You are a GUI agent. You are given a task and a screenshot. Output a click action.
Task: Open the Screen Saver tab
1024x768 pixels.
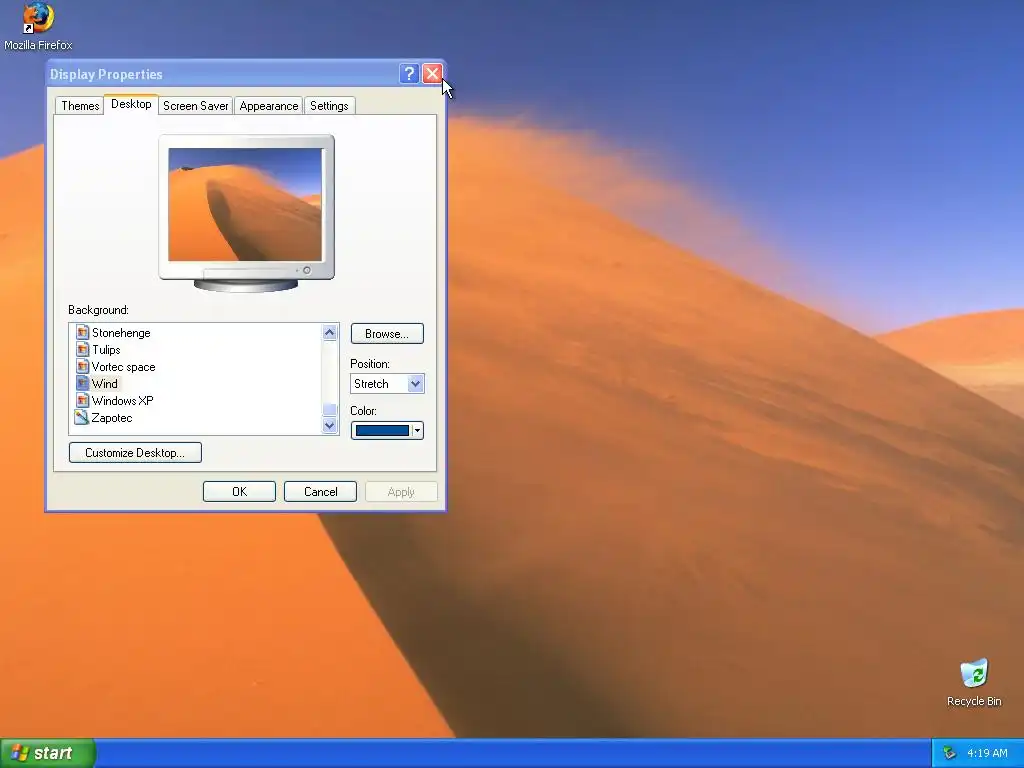[x=195, y=106]
